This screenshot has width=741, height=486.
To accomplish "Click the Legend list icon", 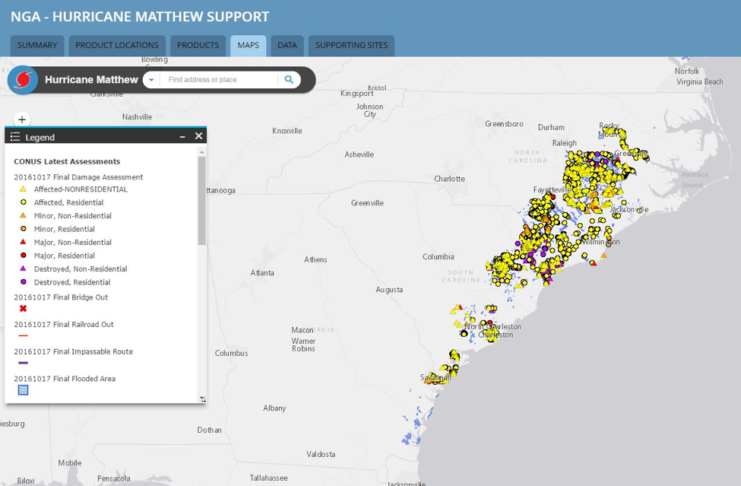I will tap(15, 137).
